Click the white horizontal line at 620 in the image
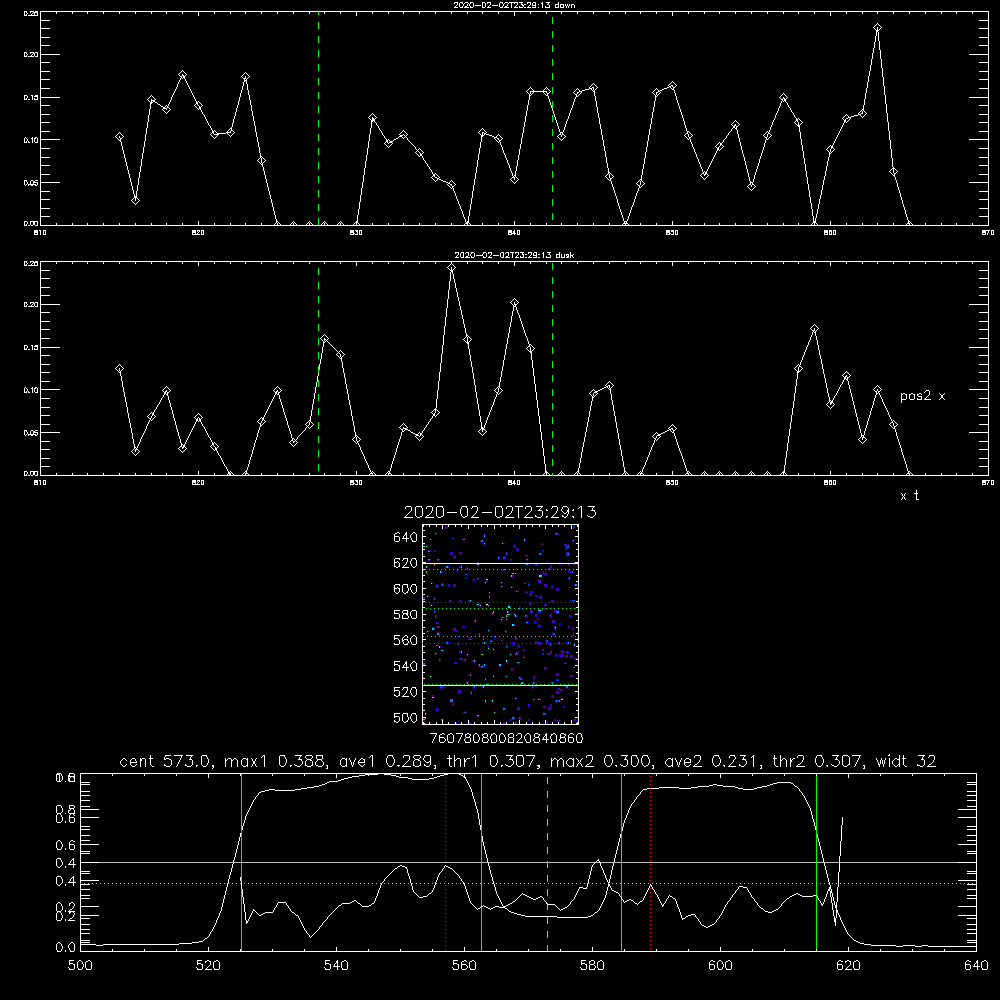 (500, 563)
